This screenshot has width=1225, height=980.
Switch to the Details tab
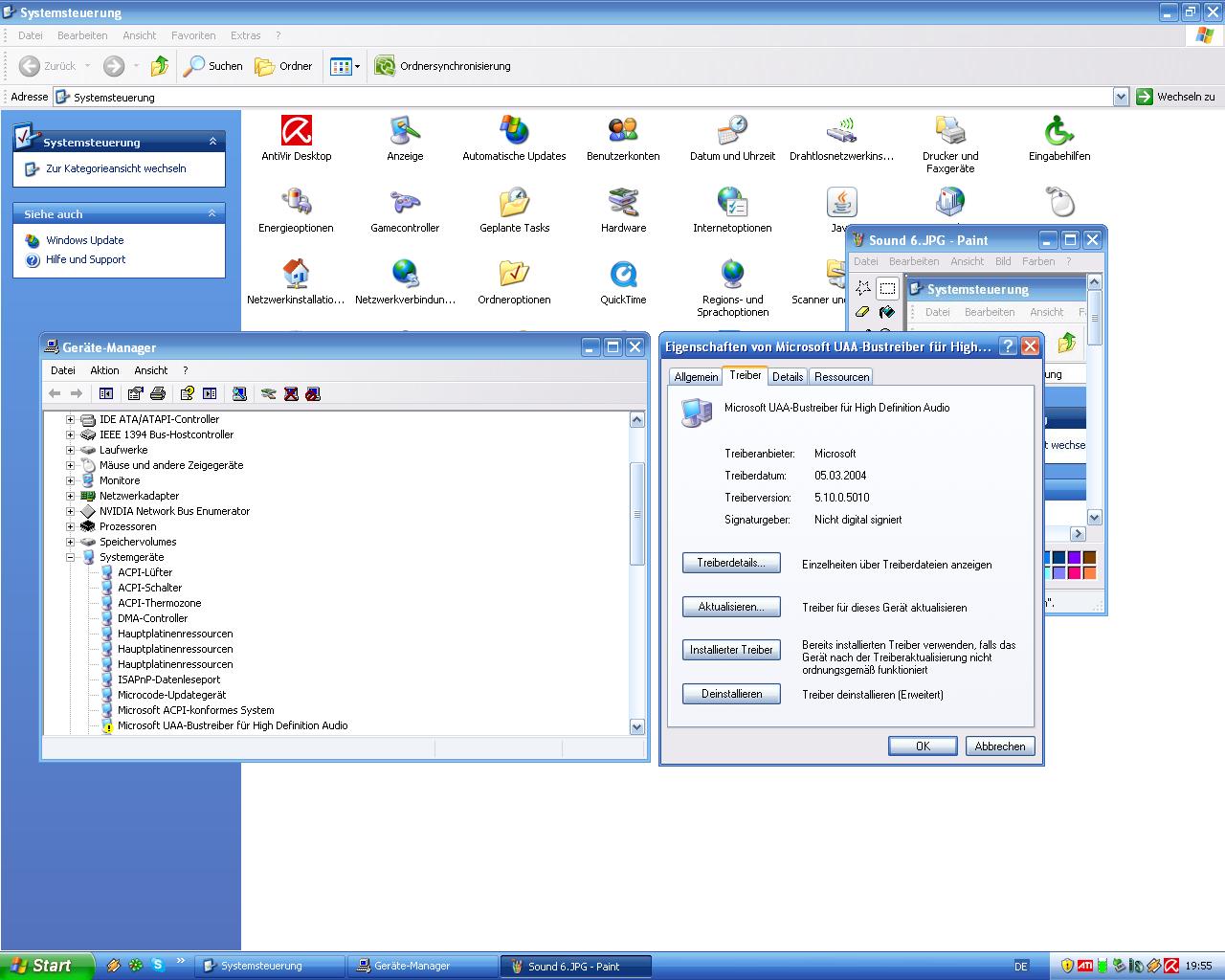(788, 377)
